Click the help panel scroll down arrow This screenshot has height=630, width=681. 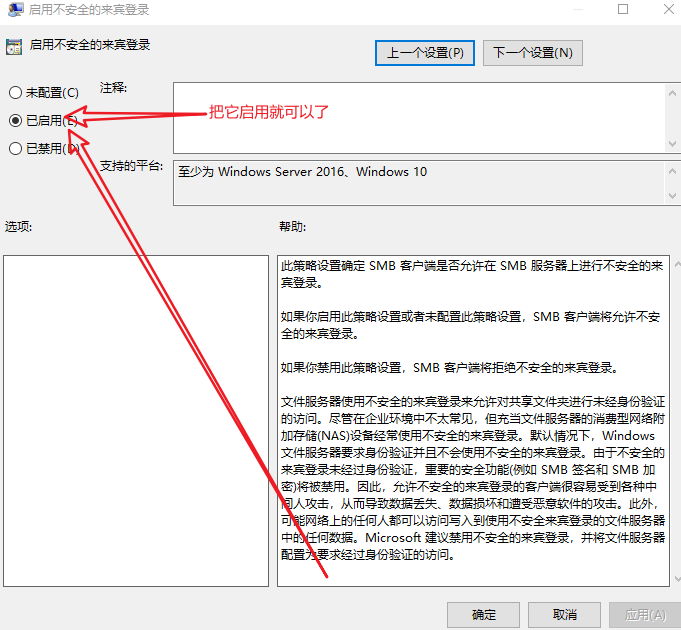click(x=677, y=579)
